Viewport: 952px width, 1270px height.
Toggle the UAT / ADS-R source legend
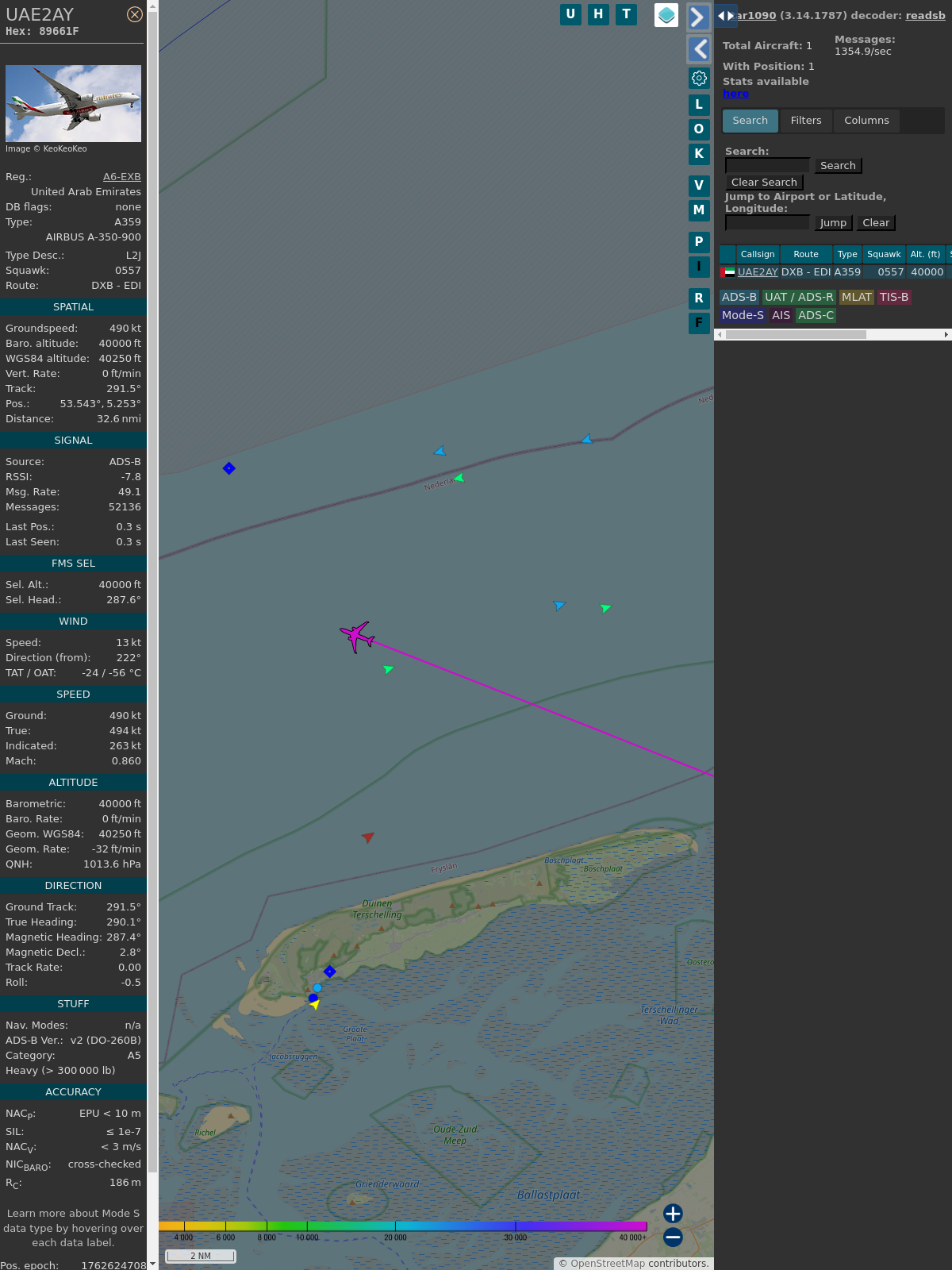(799, 297)
